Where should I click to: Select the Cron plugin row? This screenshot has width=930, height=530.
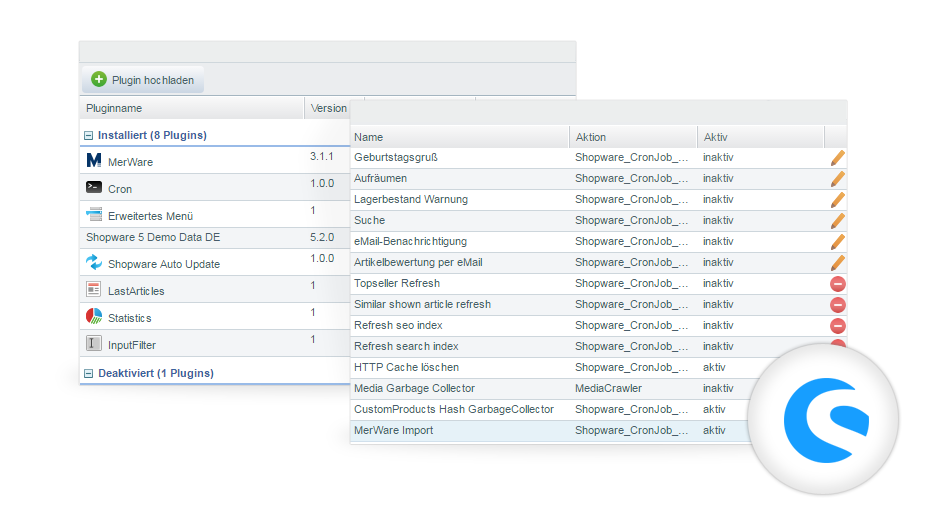pos(215,187)
